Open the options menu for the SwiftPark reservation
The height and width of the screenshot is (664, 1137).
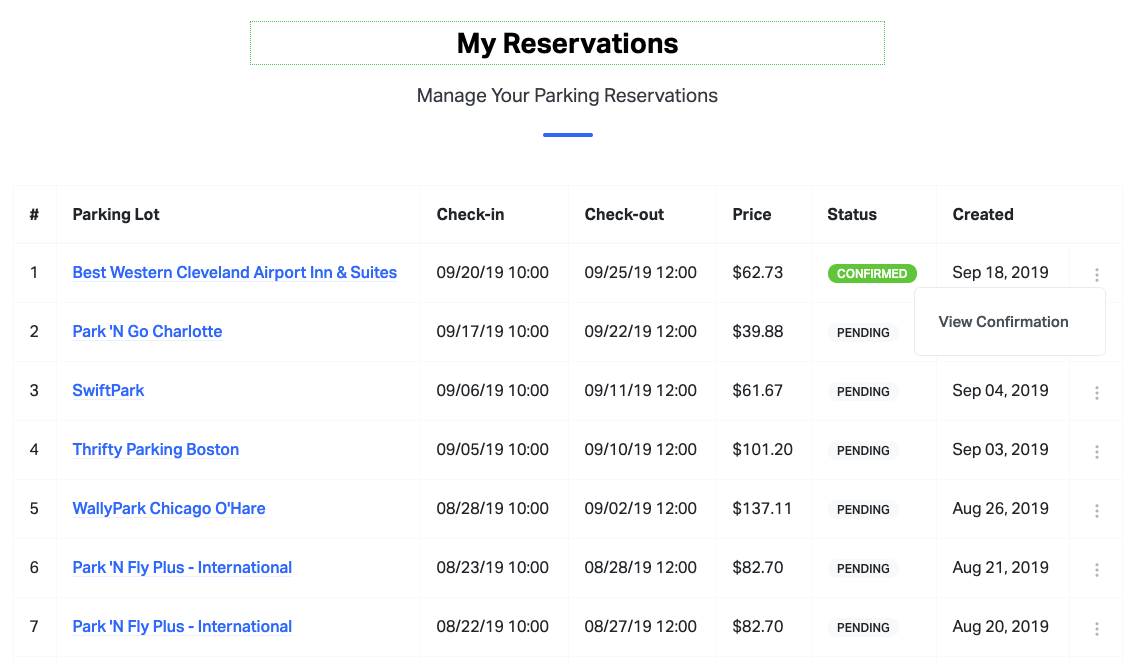click(x=1096, y=391)
